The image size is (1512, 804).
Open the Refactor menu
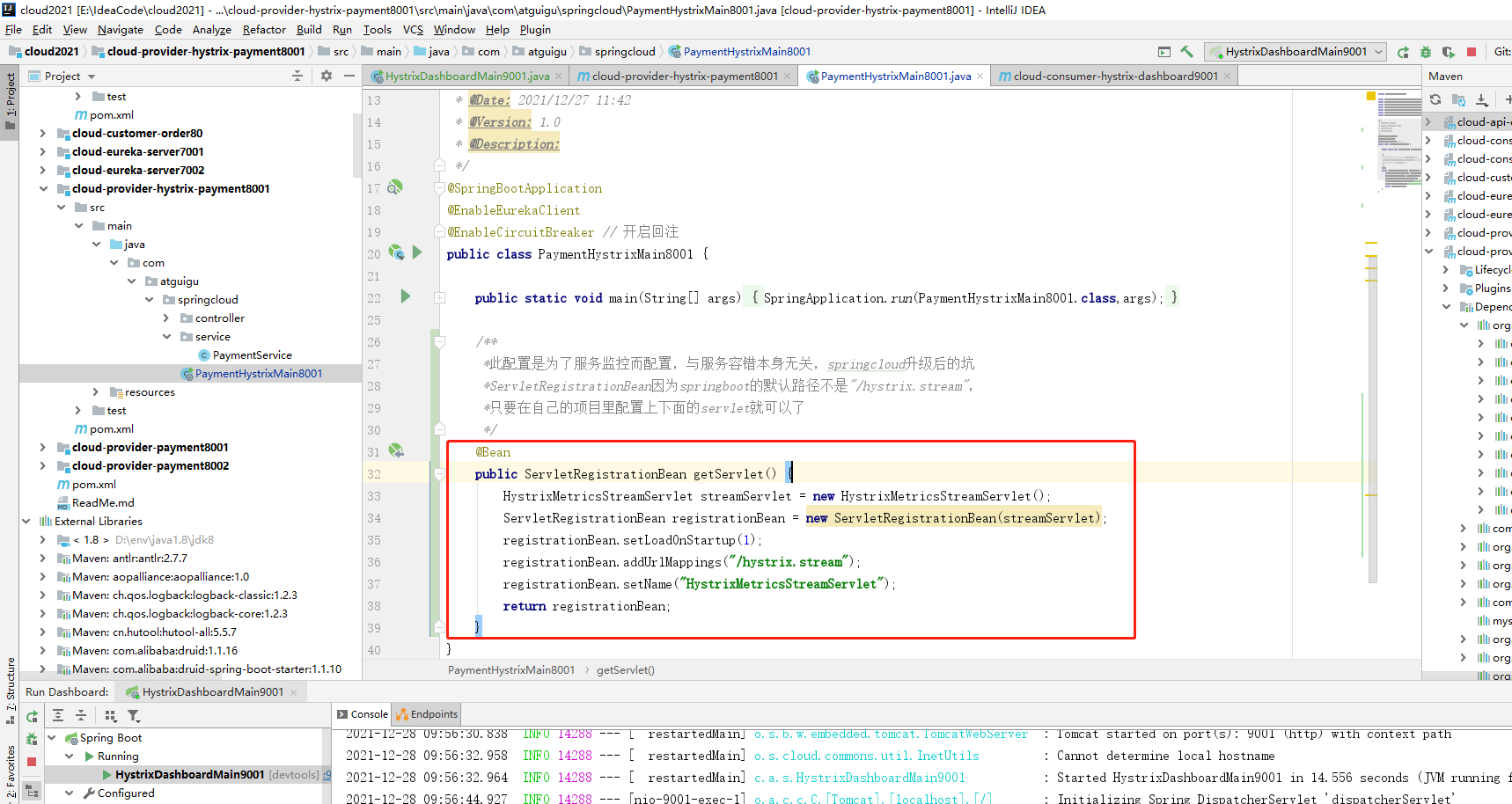(264, 29)
